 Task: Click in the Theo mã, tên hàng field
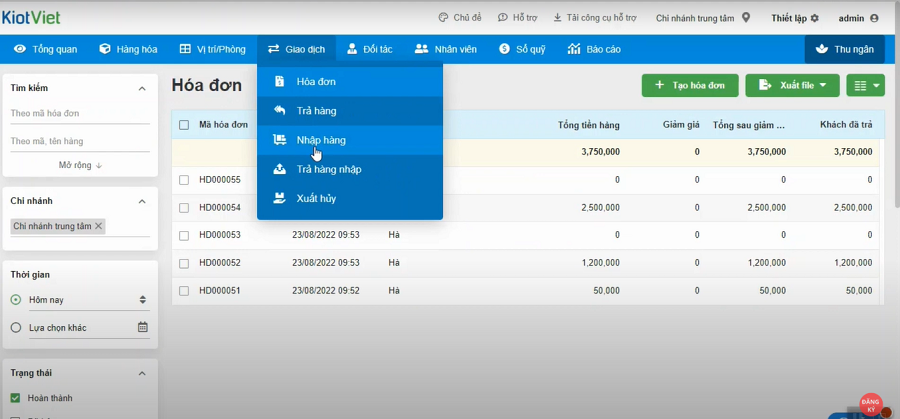(80, 141)
